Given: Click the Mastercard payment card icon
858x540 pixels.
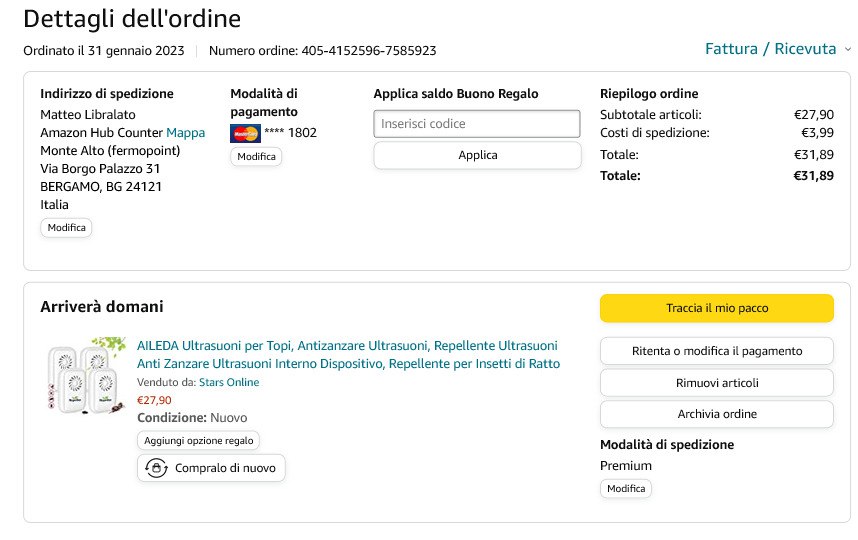Looking at the screenshot, I should [245, 133].
